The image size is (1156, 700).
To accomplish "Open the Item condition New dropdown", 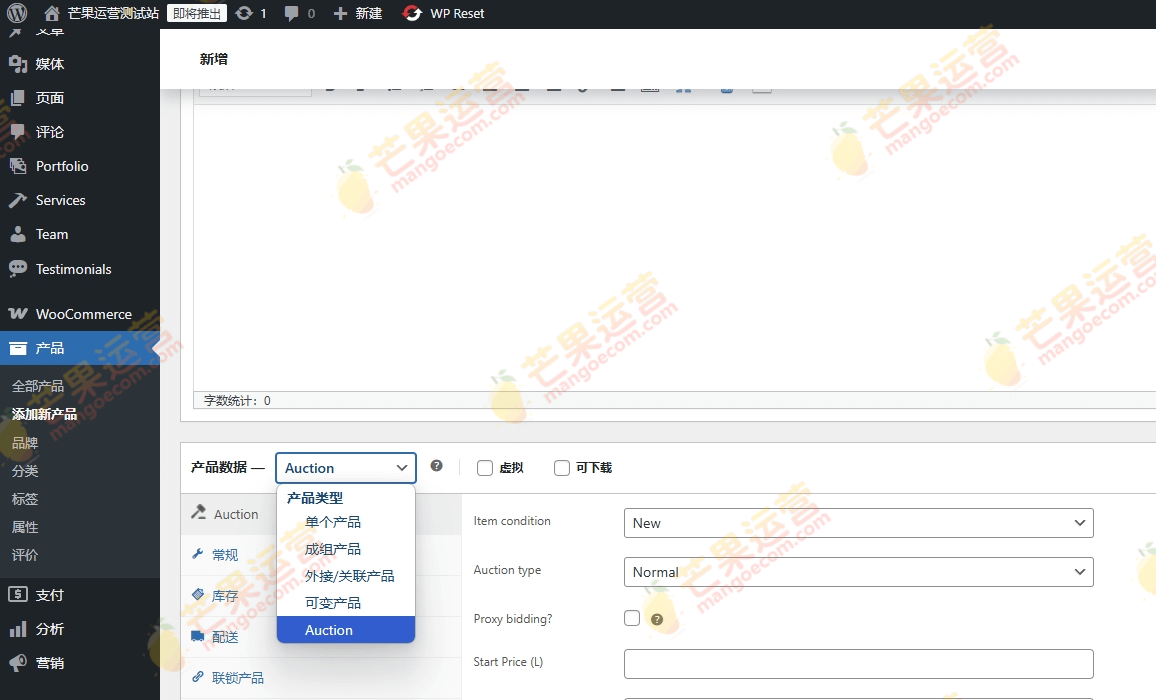I will (858, 523).
